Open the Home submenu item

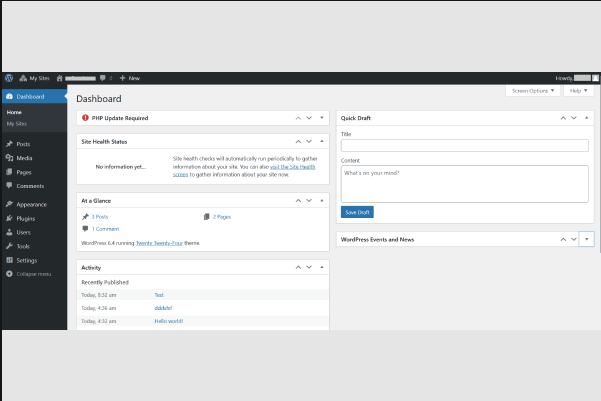point(14,112)
